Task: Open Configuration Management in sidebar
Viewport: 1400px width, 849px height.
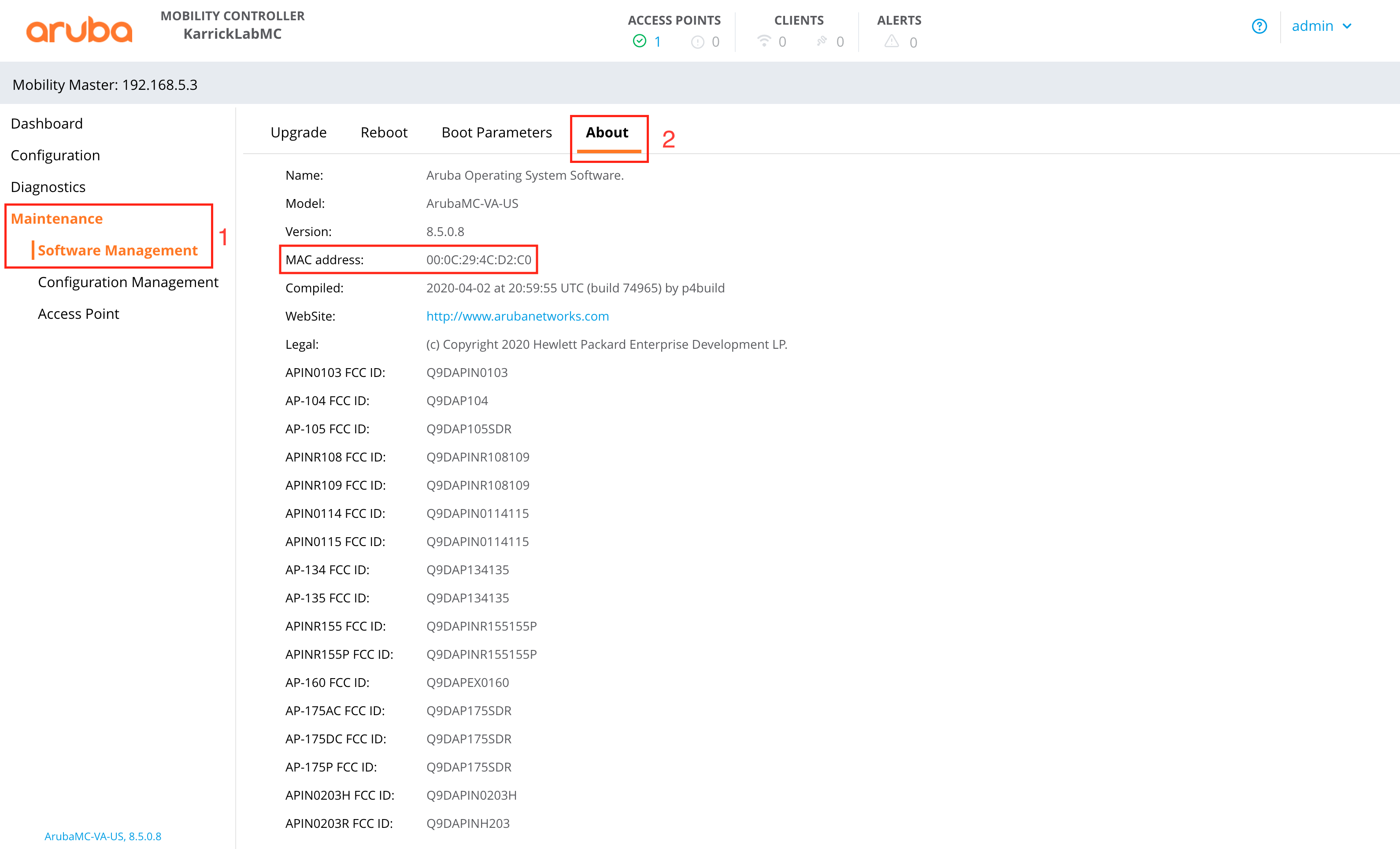Action: (x=128, y=282)
